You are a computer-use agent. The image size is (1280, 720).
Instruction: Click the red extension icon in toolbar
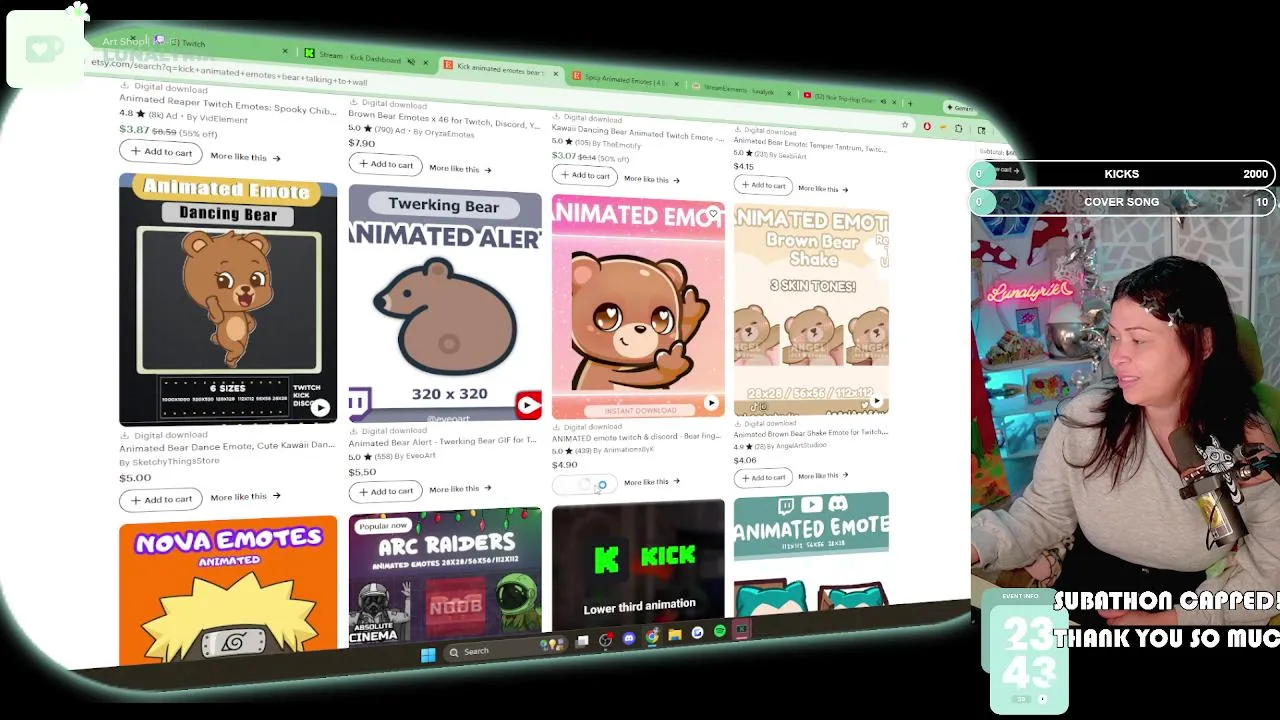927,127
